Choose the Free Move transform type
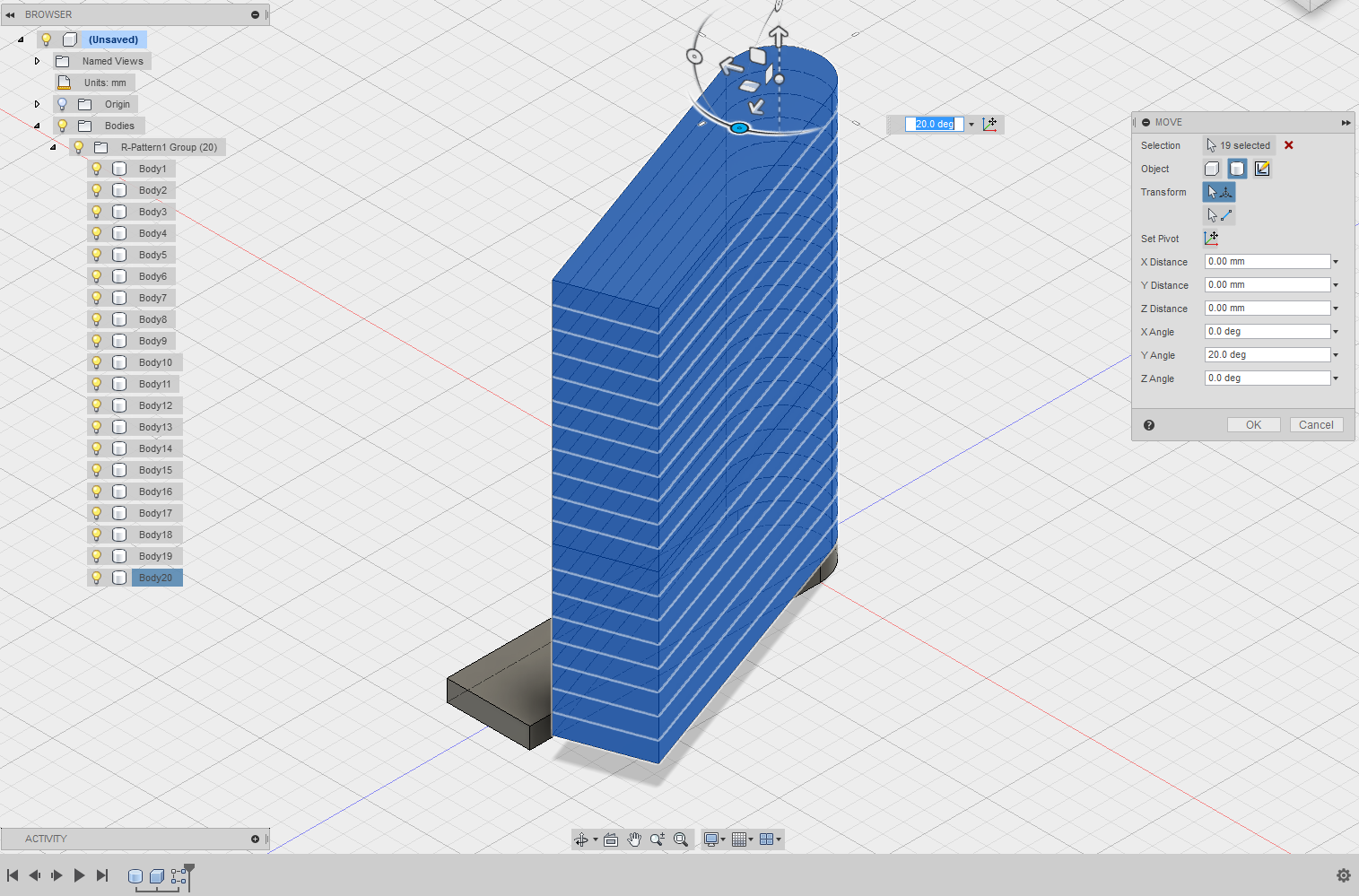 coord(1219,192)
